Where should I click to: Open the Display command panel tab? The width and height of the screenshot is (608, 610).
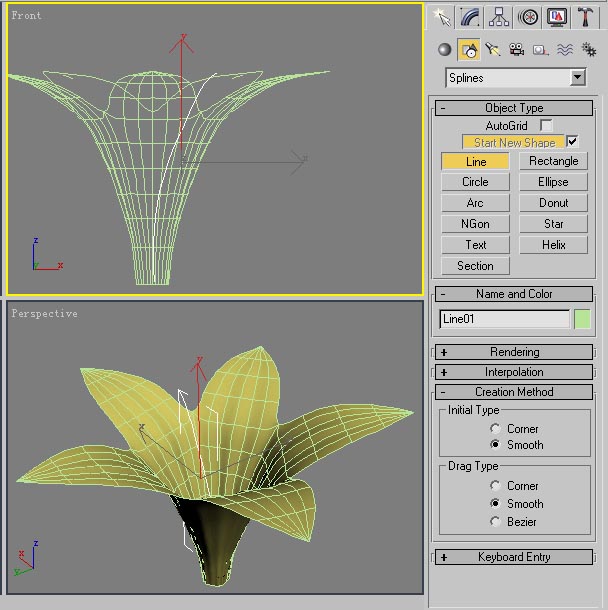point(557,17)
